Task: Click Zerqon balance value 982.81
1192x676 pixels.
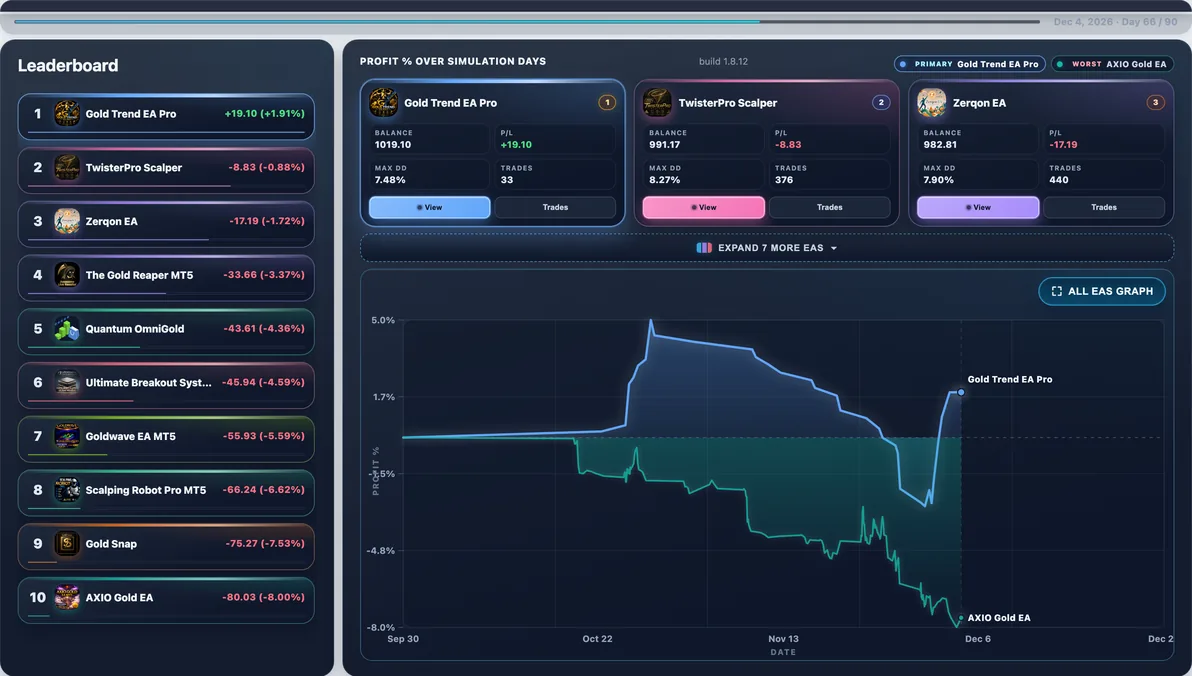Action: [940, 144]
